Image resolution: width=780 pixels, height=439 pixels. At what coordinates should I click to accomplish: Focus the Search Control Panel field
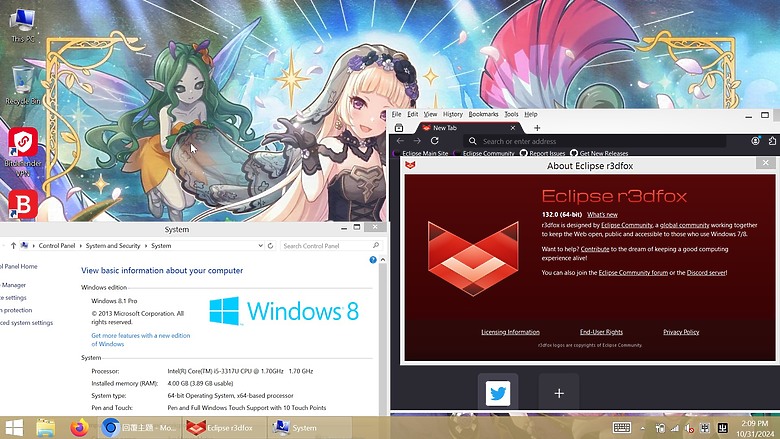pos(331,246)
